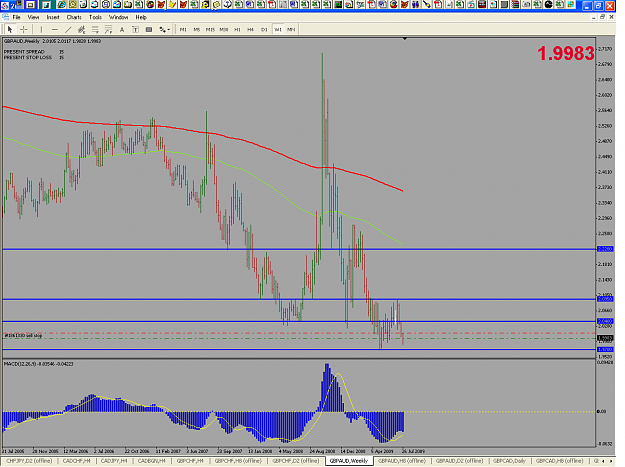This screenshot has width=625, height=467.
Task: Switch to CHFJPY,D2 (offline) chart tab
Action: [x=29, y=461]
